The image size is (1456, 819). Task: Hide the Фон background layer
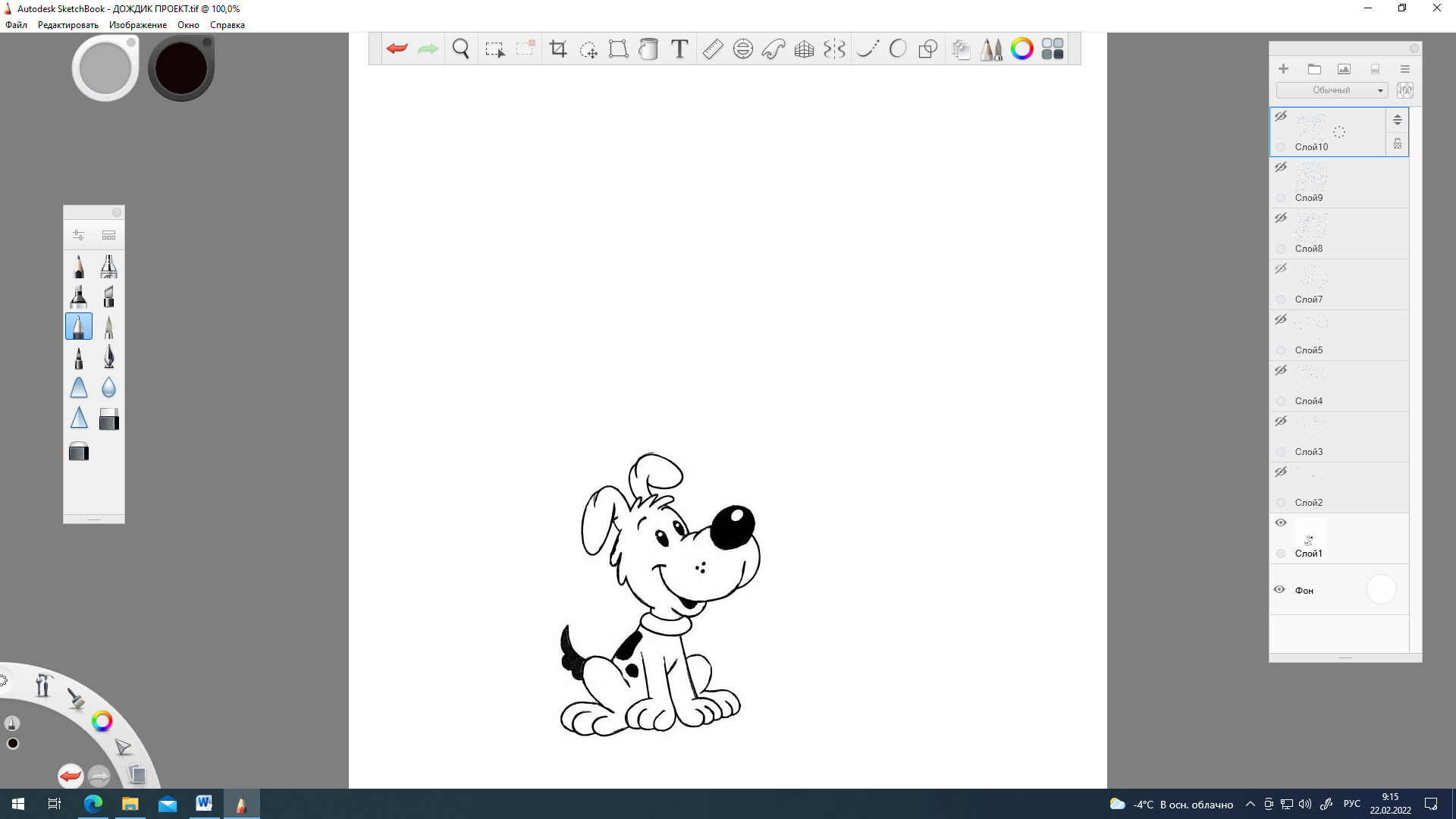pos(1279,589)
